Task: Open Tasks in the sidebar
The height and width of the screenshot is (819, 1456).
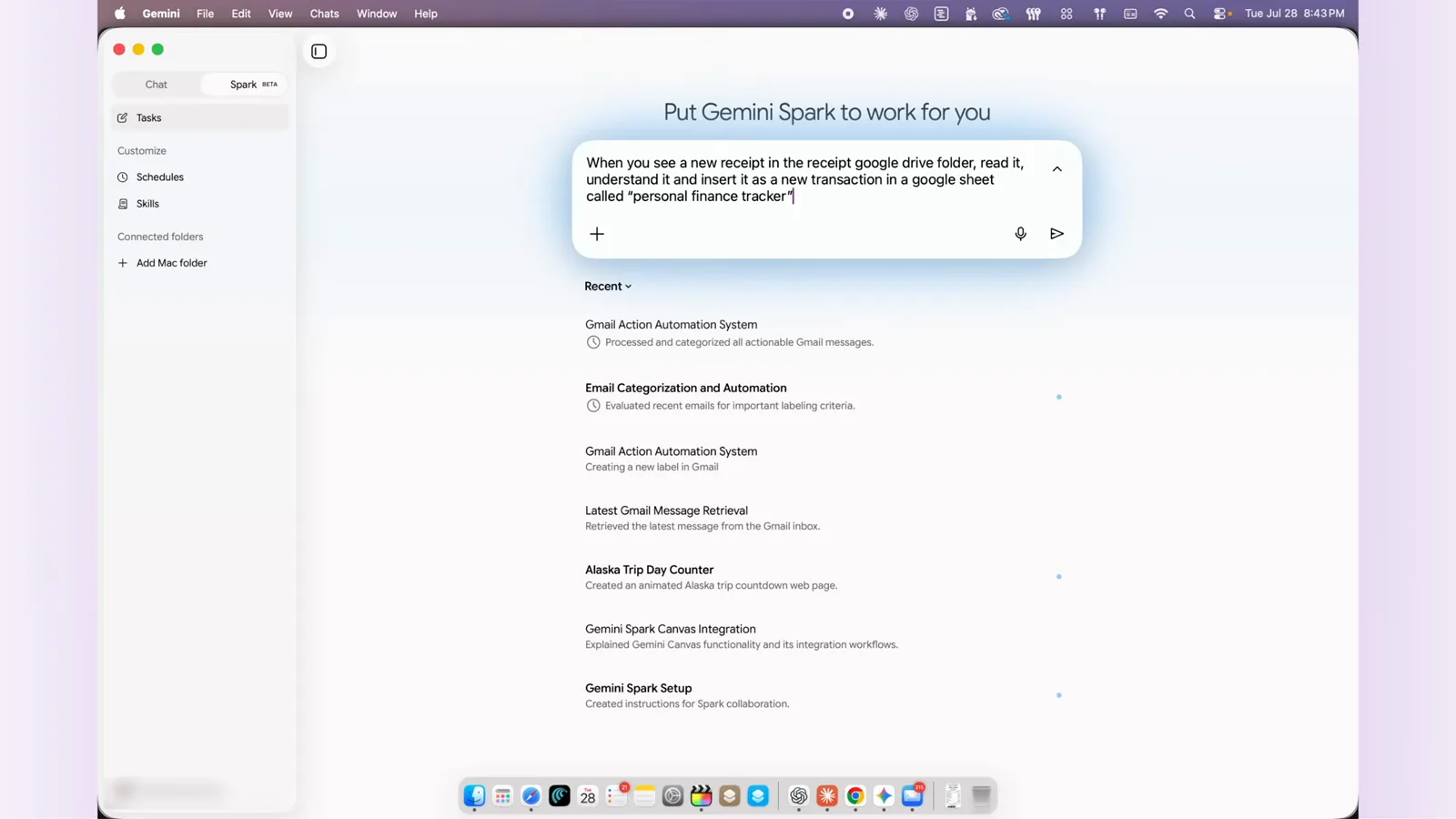Action: coord(200,117)
